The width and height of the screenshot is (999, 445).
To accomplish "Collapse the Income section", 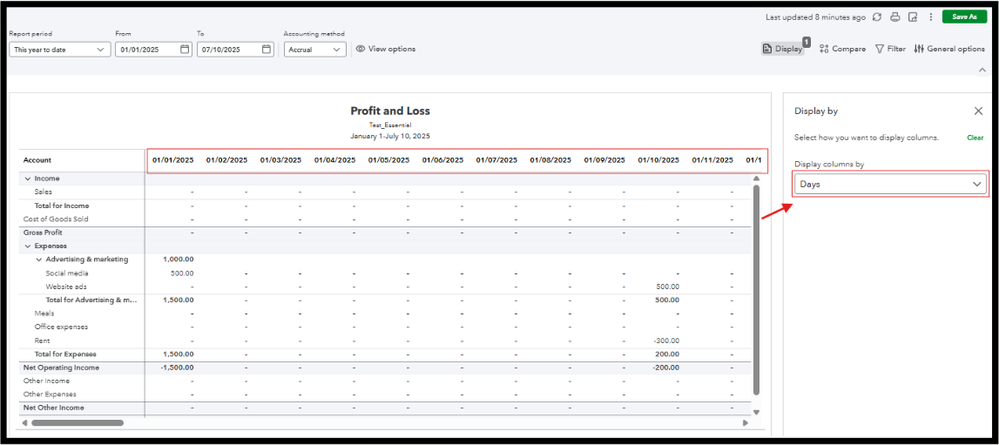I will point(28,179).
